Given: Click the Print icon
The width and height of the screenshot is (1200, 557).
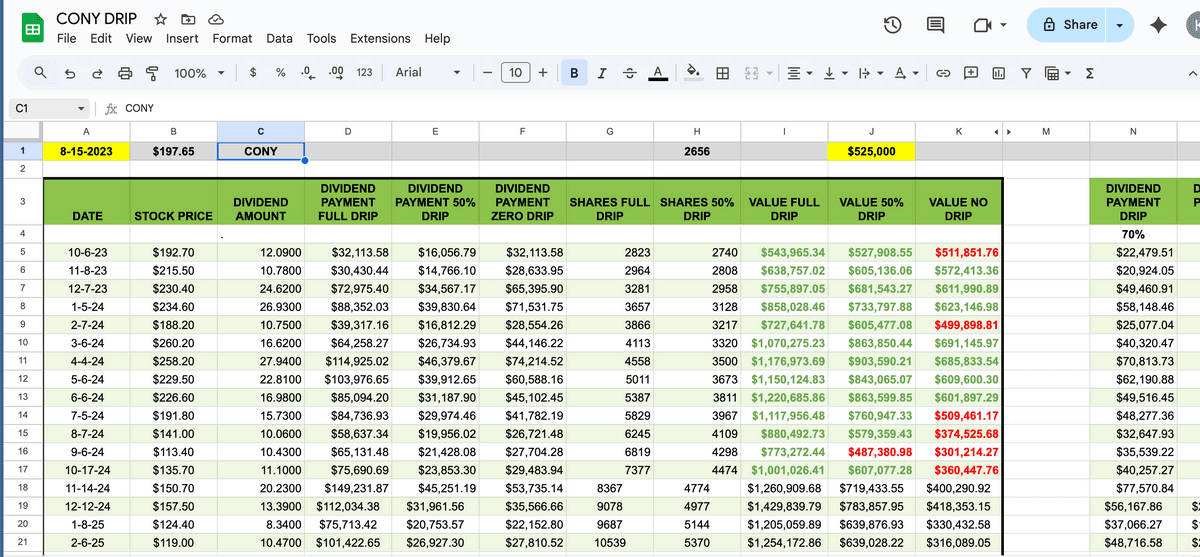Looking at the screenshot, I should coord(125,73).
